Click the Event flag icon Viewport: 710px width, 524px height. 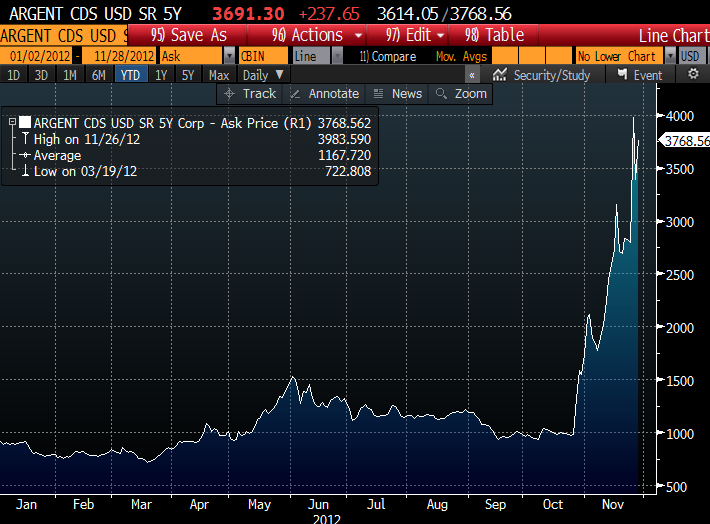[x=623, y=74]
